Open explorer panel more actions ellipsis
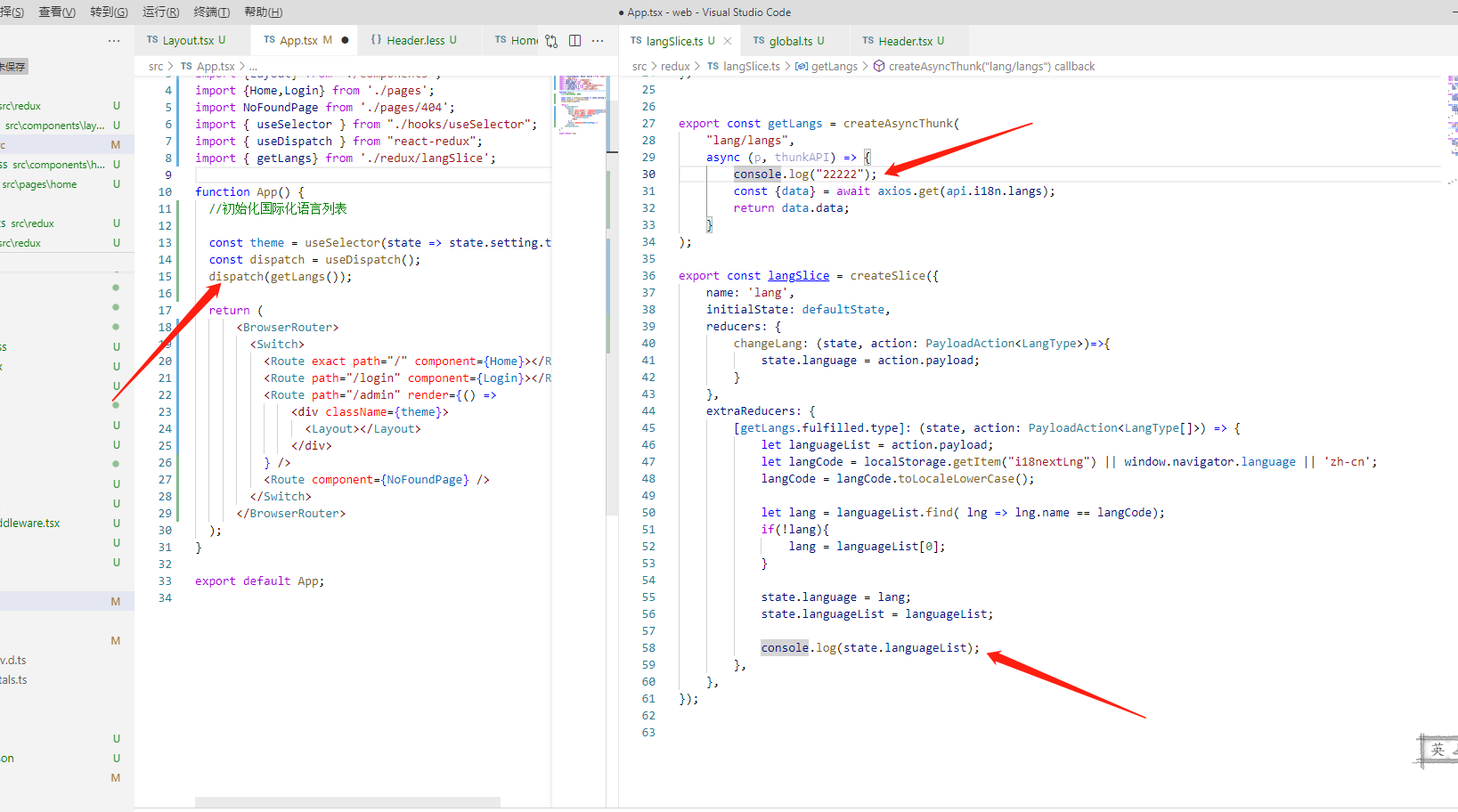The image size is (1458, 812). coord(114,40)
